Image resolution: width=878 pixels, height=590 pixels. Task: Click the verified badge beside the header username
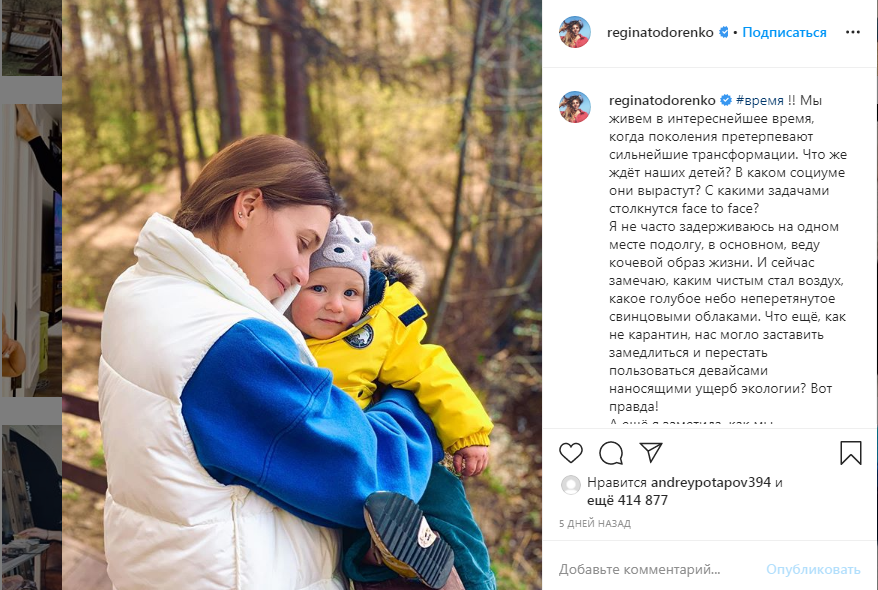[x=723, y=32]
